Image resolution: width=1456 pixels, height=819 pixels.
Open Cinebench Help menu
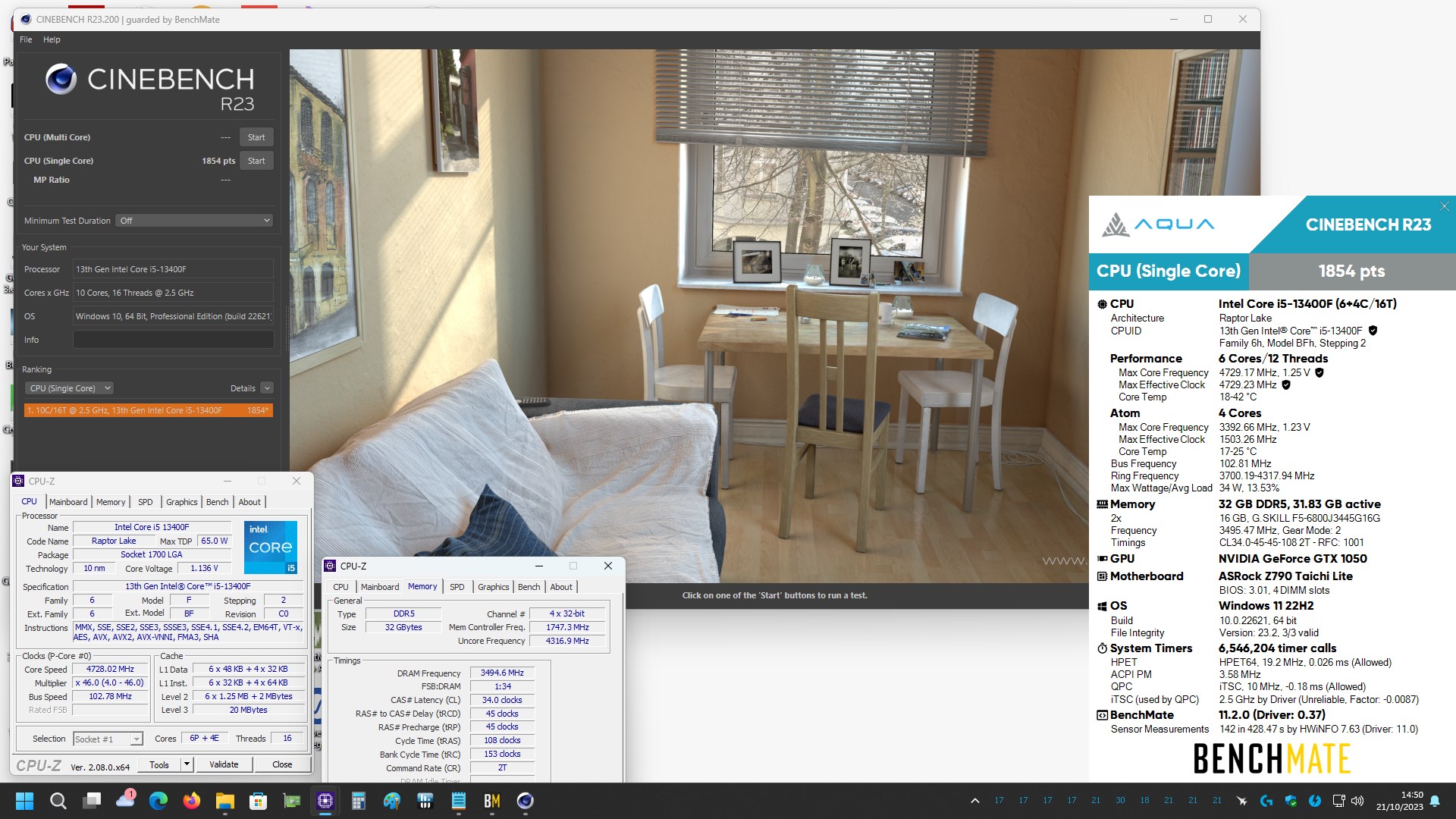click(x=52, y=39)
